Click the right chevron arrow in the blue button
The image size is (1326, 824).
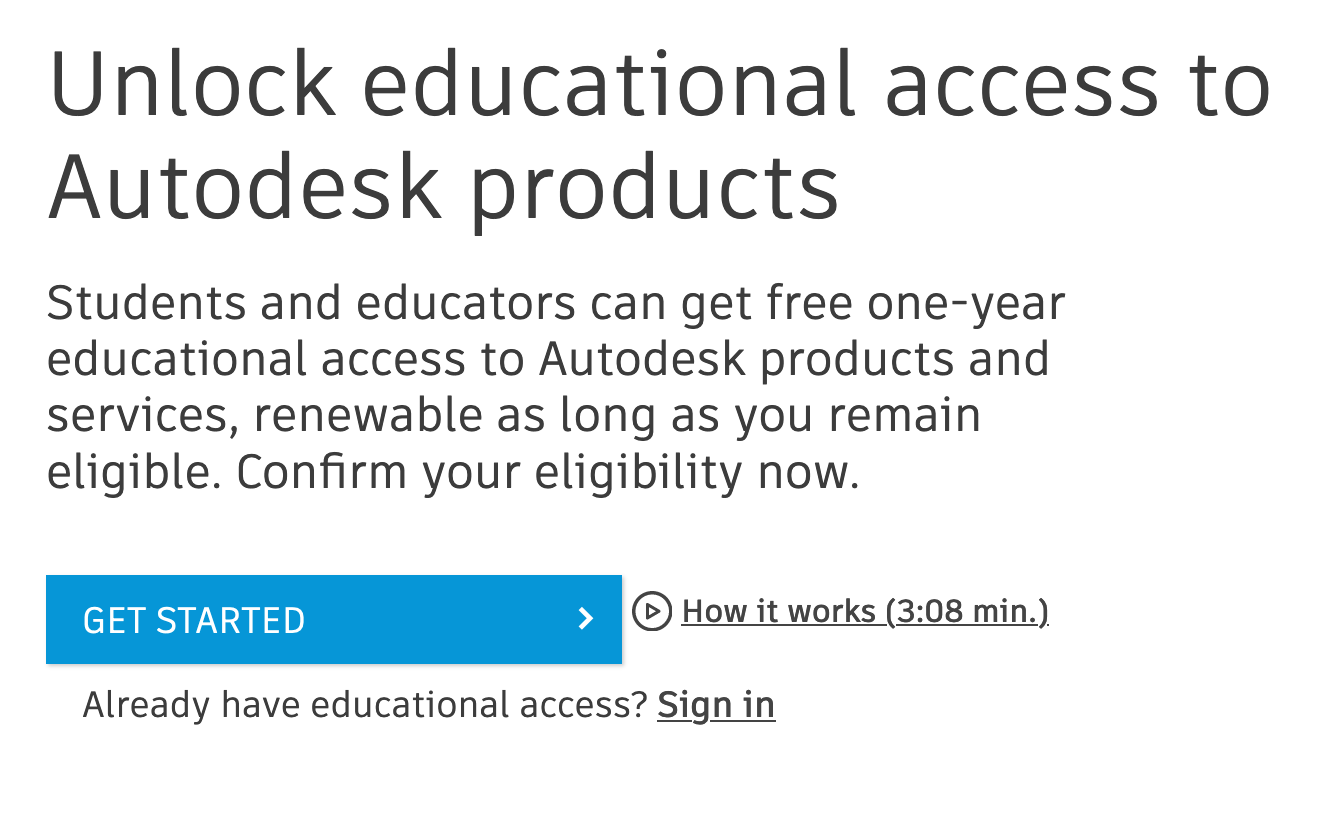pyautogui.click(x=586, y=619)
